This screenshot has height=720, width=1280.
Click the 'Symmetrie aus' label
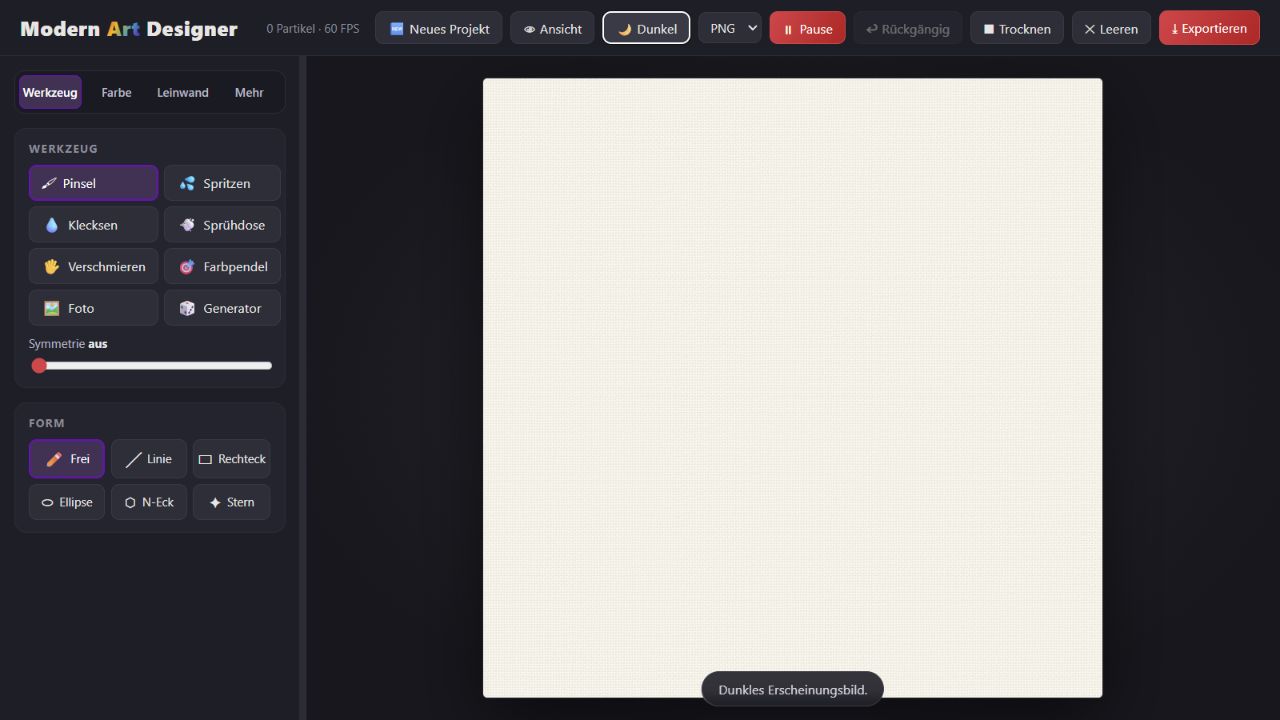click(x=68, y=343)
